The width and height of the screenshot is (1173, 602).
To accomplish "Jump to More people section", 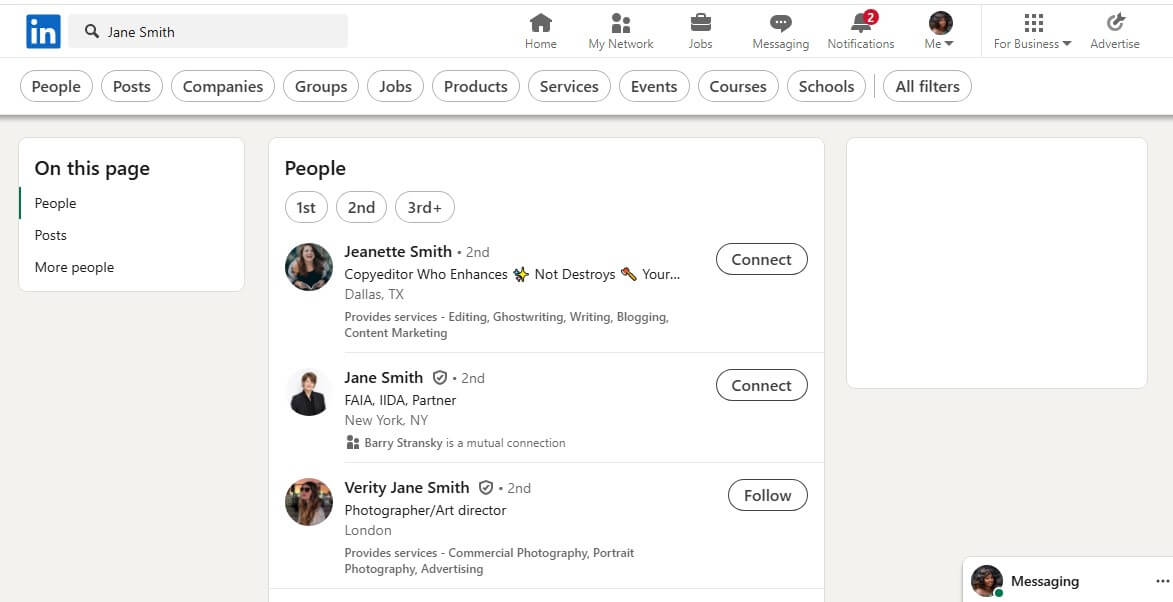I will (74, 267).
